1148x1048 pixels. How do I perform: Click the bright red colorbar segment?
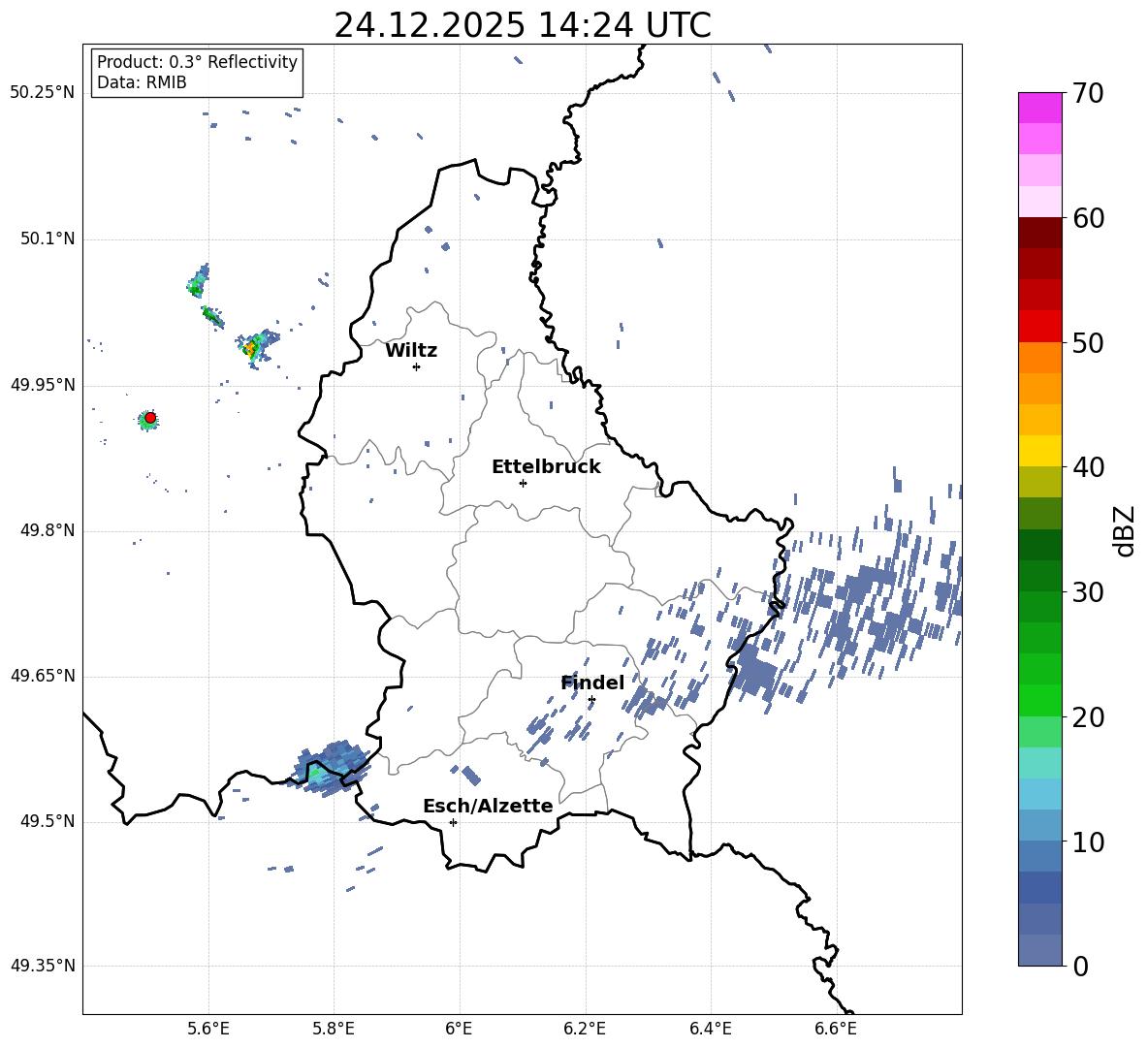click(x=1039, y=327)
